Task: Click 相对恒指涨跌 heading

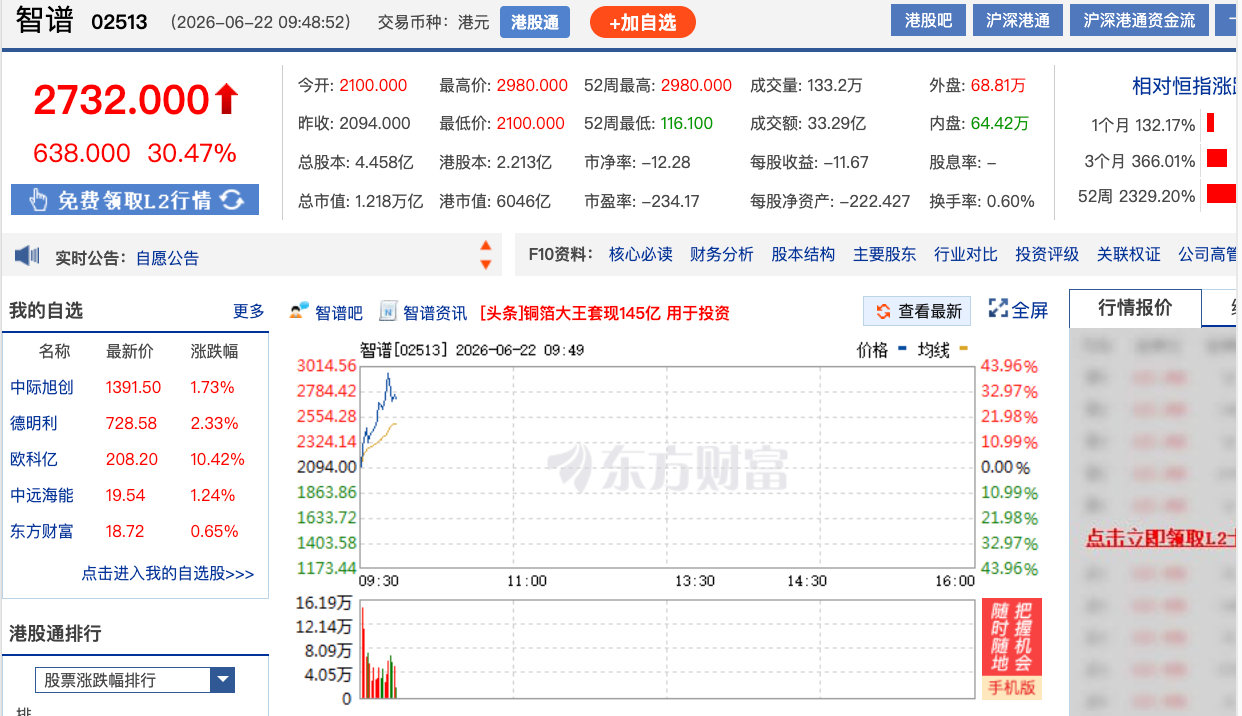Action: 1184,87
